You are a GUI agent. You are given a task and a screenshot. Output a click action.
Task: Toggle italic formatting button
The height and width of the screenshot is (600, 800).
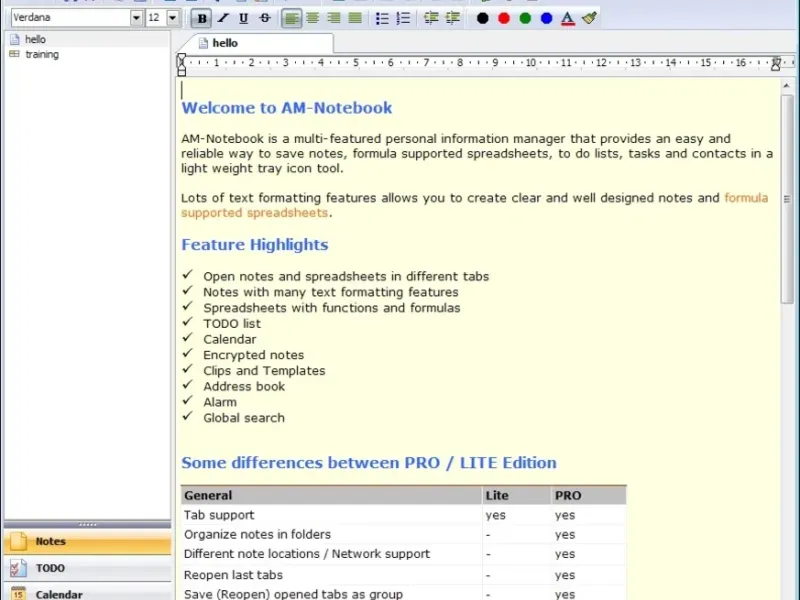(x=223, y=18)
